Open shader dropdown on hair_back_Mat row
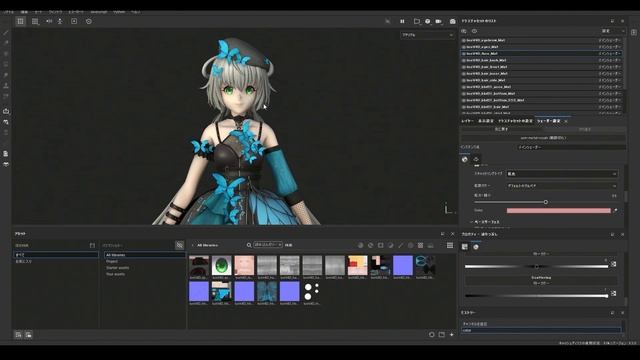640x360 pixels. tap(610, 60)
